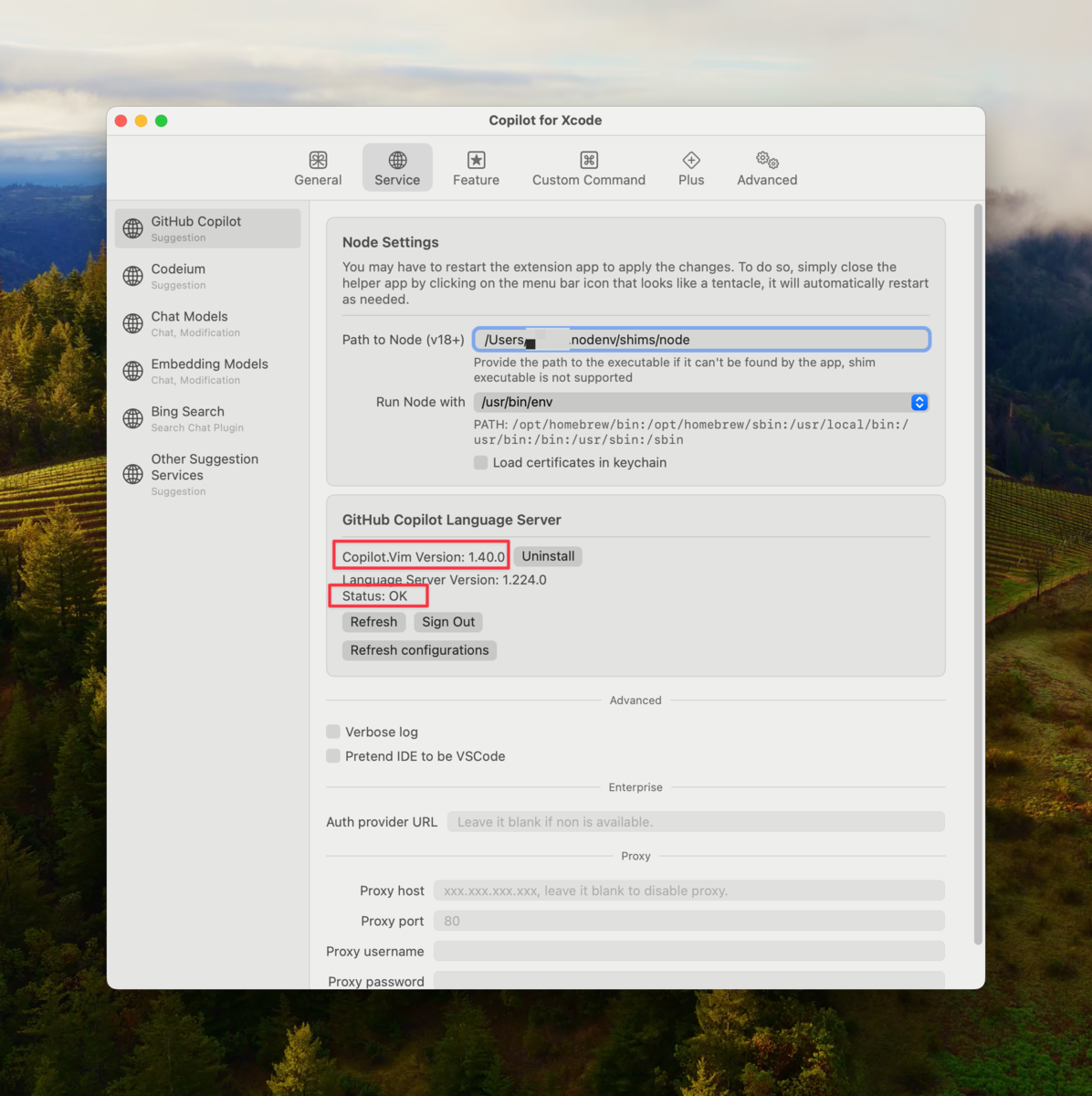The width and height of the screenshot is (1092, 1096).
Task: Click the yellow minimize window button
Action: (141, 121)
